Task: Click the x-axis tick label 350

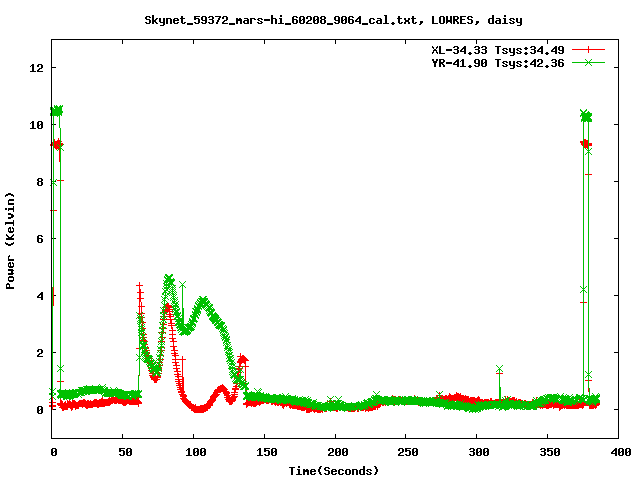Action: 549,452
